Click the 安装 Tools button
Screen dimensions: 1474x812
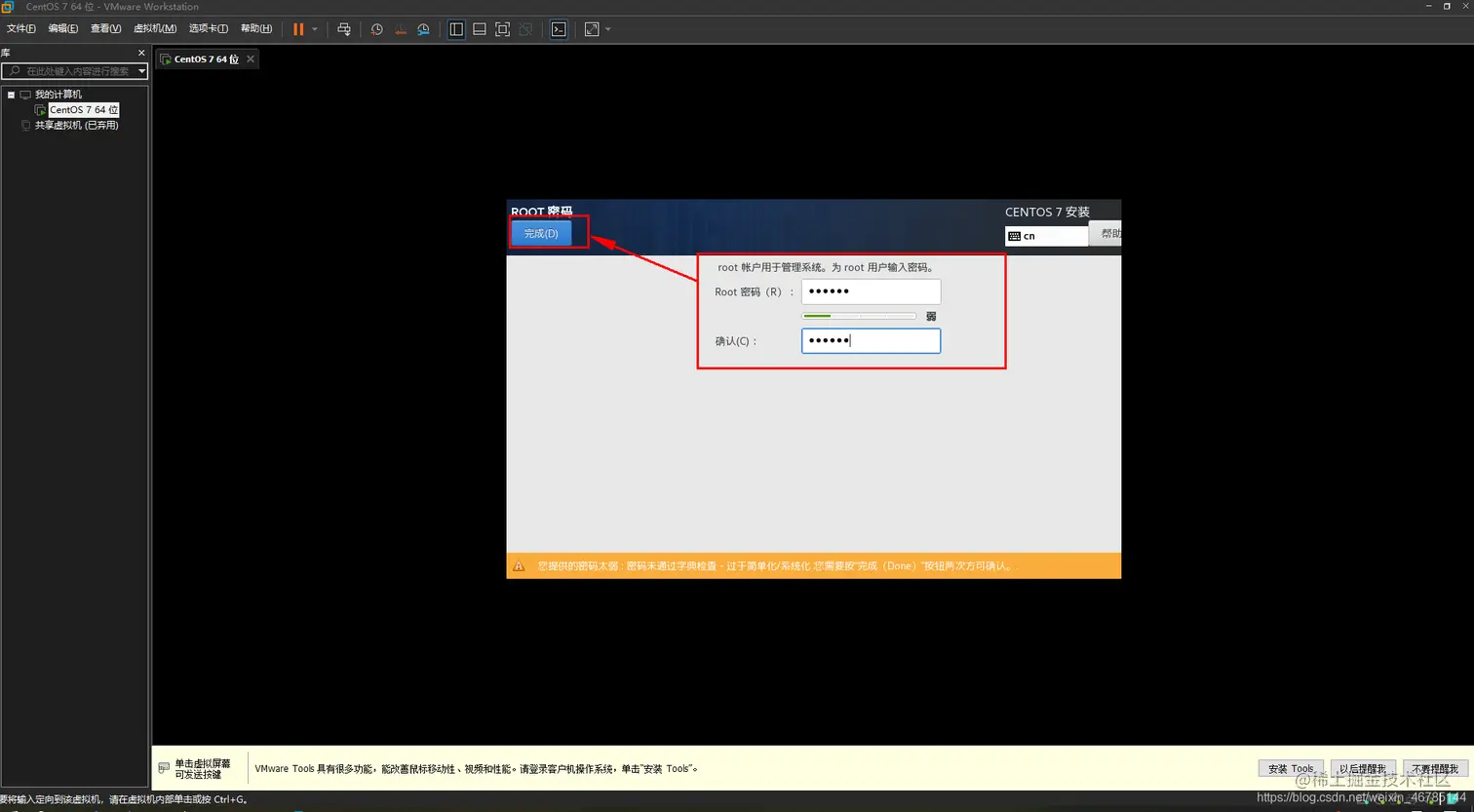point(1292,769)
